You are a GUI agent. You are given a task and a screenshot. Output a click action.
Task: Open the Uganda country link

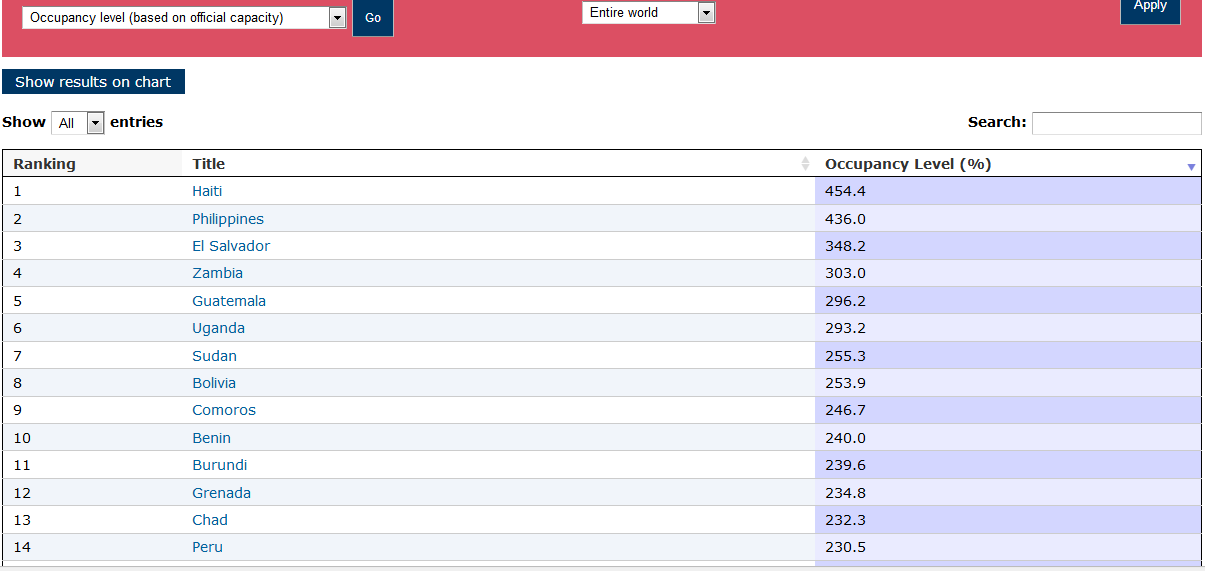[x=218, y=328]
